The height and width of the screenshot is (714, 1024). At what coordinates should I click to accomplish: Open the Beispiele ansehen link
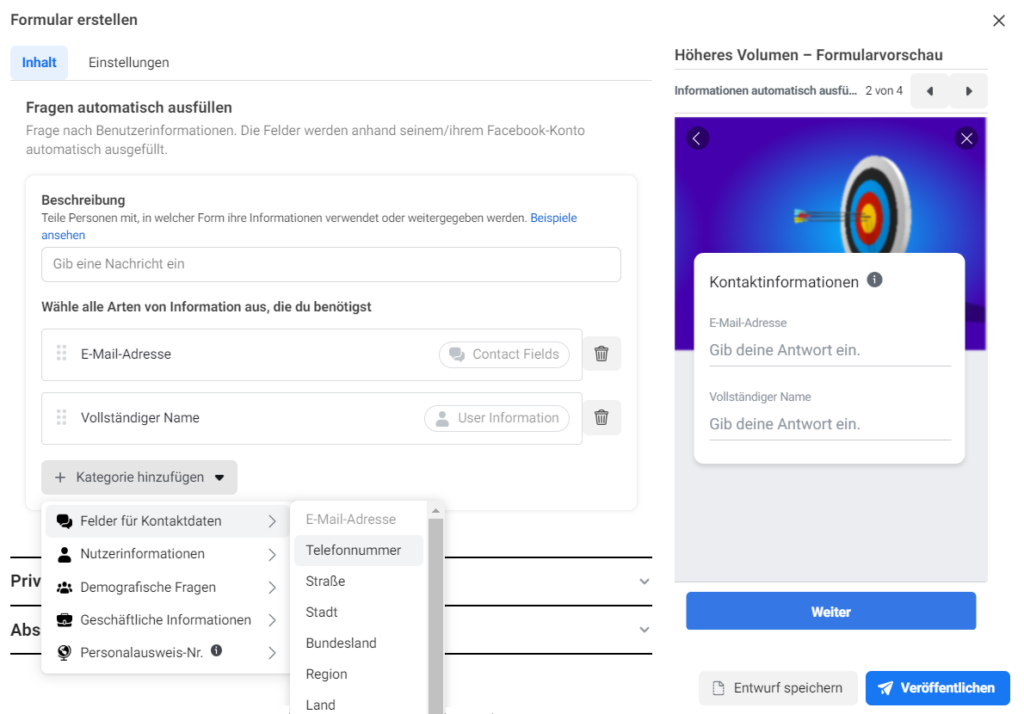tap(553, 218)
